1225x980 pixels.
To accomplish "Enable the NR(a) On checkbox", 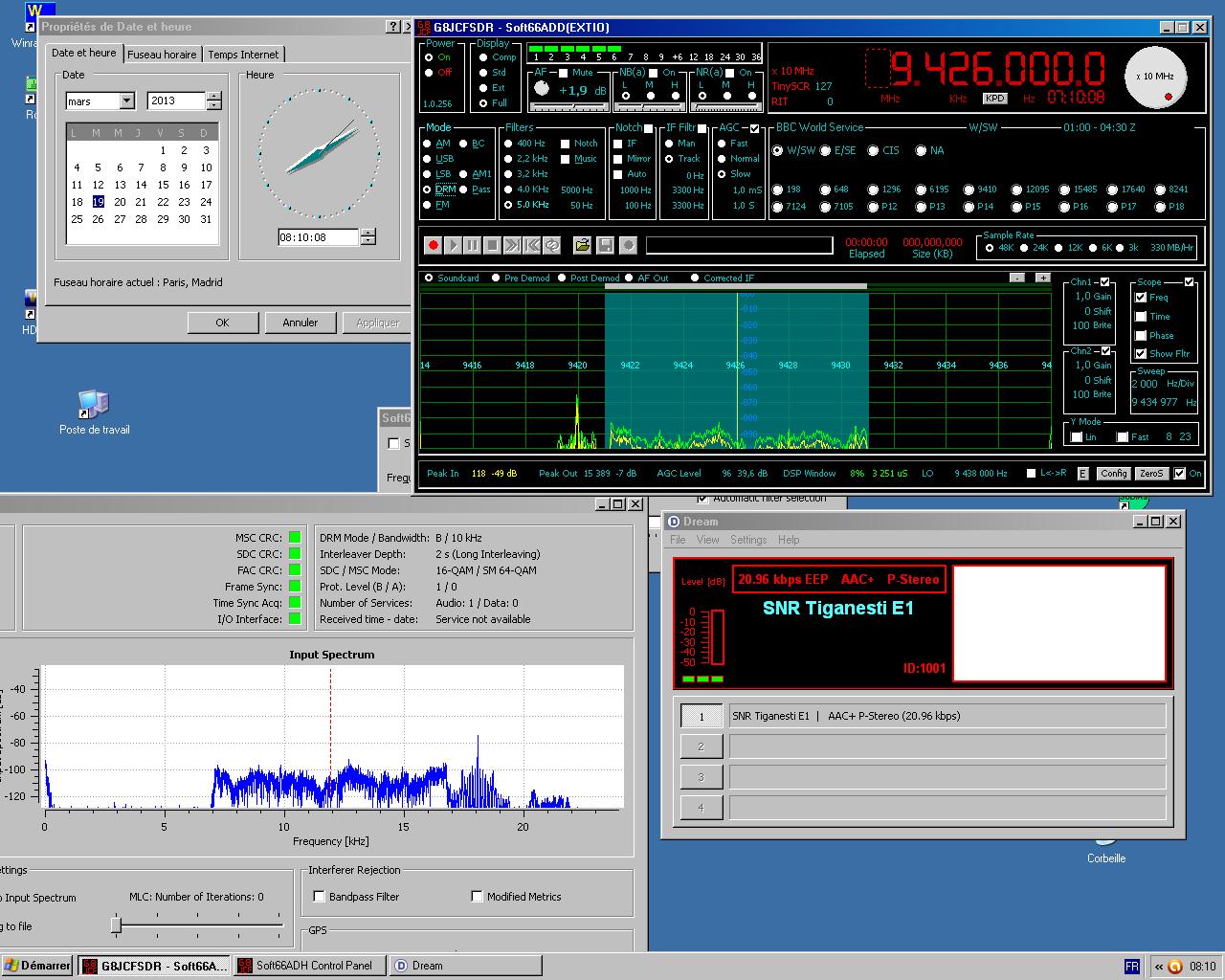I will 729,73.
